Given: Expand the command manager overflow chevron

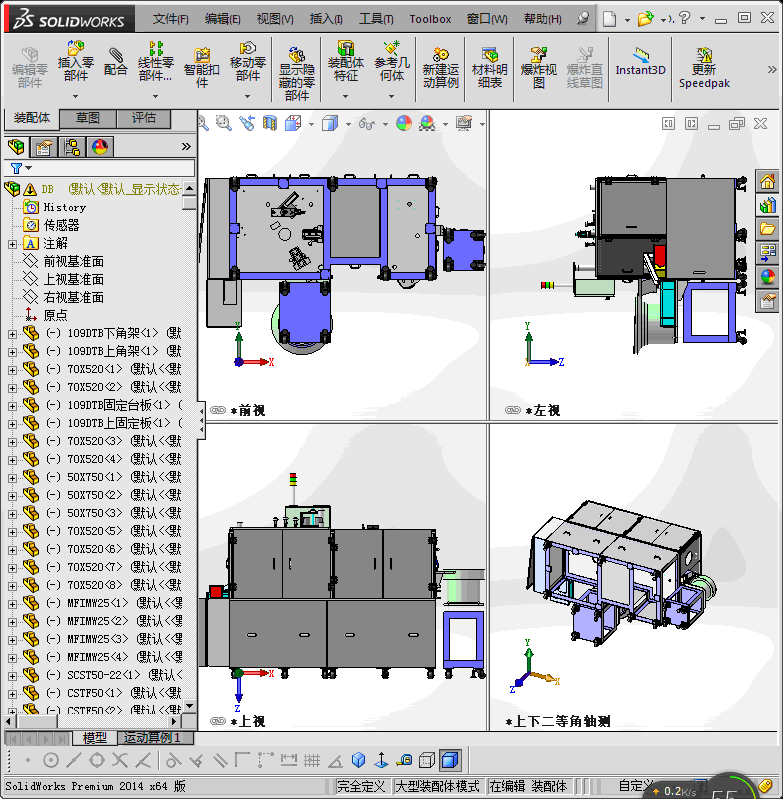Looking at the screenshot, I should pos(772,69).
